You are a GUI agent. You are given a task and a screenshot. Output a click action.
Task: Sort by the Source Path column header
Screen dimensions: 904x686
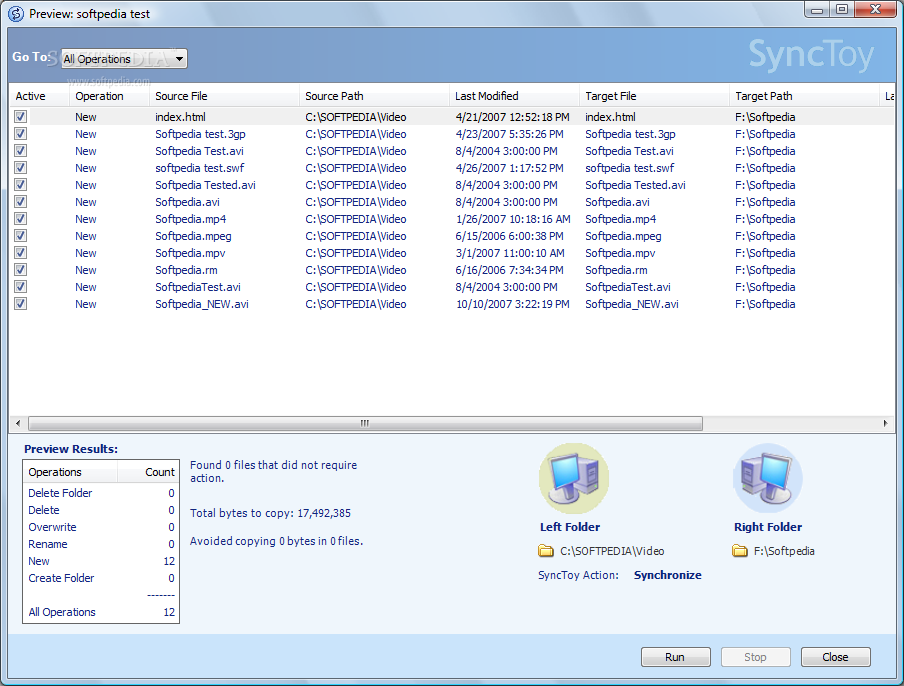pyautogui.click(x=374, y=96)
